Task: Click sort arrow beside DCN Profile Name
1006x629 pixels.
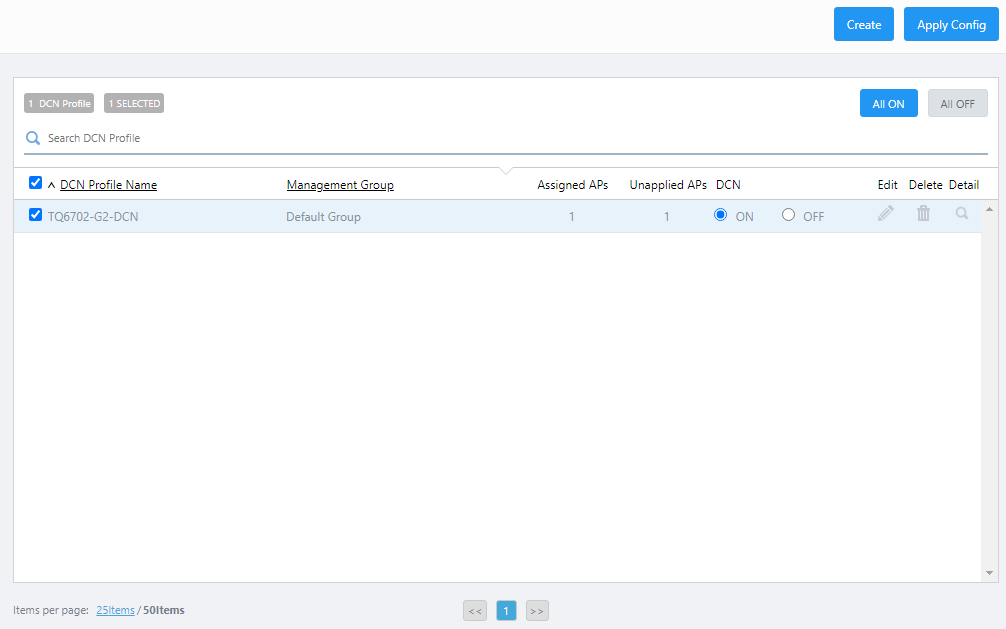Action: click(x=51, y=185)
